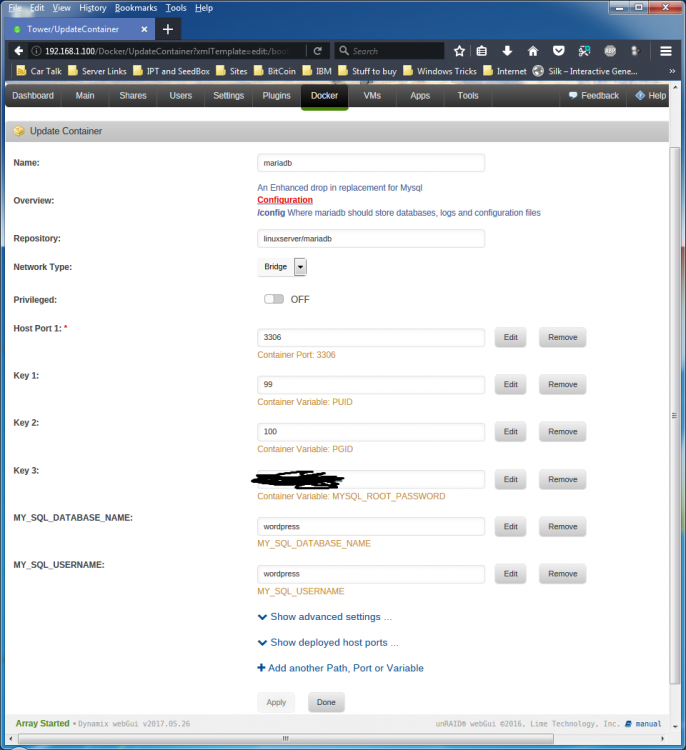Expand Show advanced settings

click(x=325, y=617)
